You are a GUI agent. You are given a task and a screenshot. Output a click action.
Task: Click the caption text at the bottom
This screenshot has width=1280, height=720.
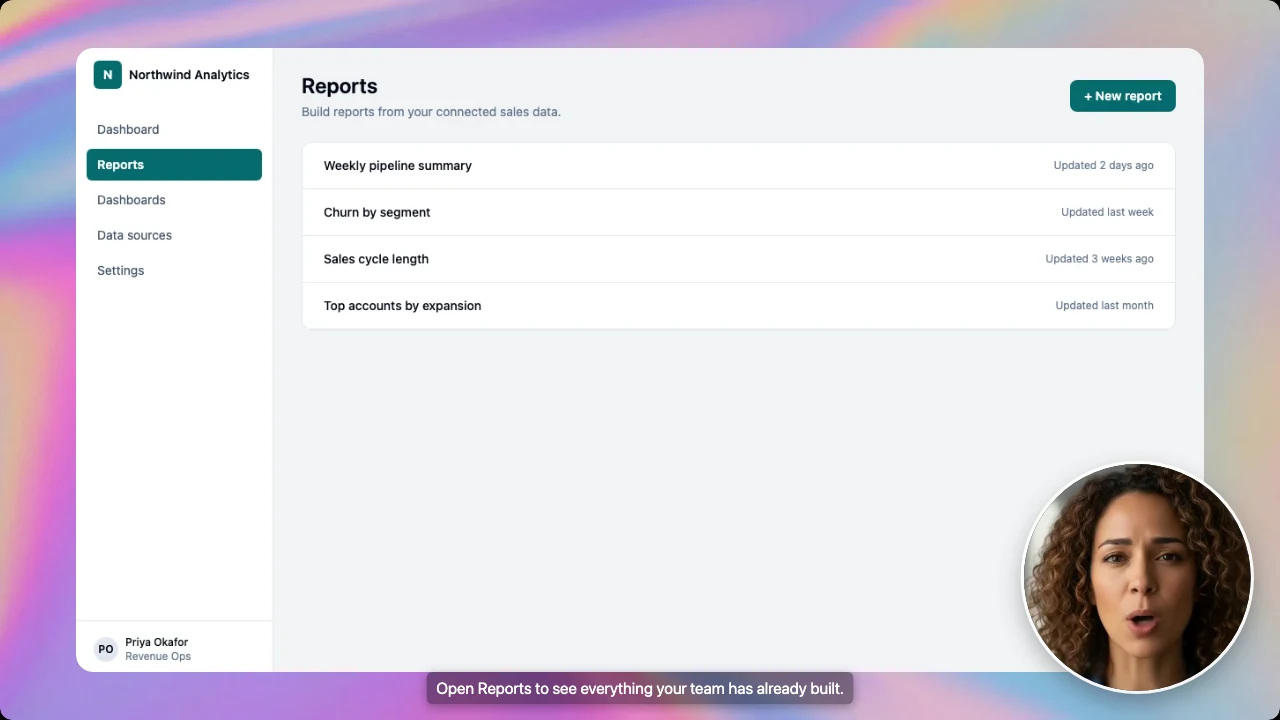pos(640,688)
